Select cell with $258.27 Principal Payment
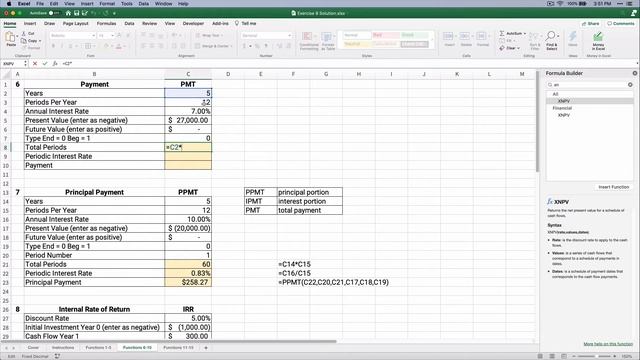 [x=188, y=282]
